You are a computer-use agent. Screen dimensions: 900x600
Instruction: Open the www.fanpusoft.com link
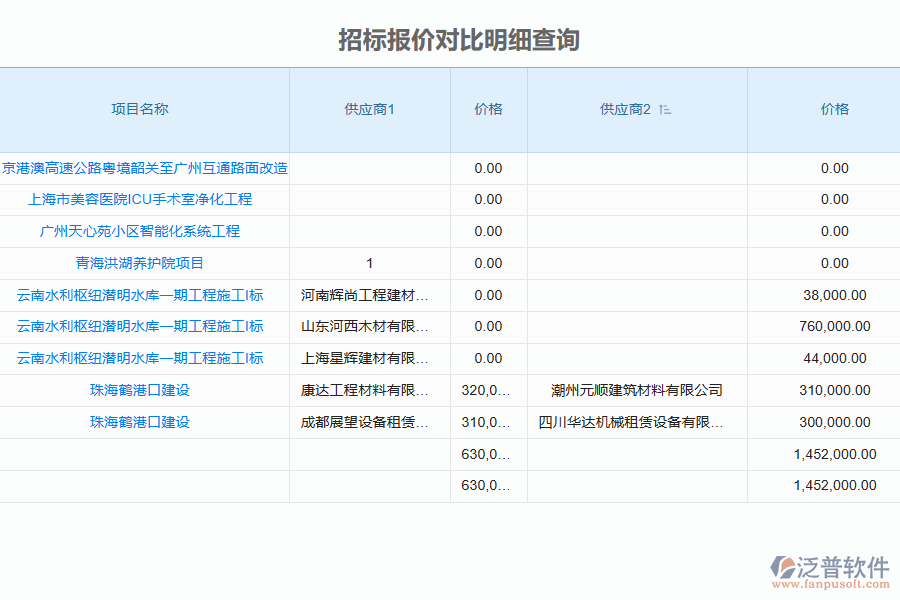click(x=832, y=582)
